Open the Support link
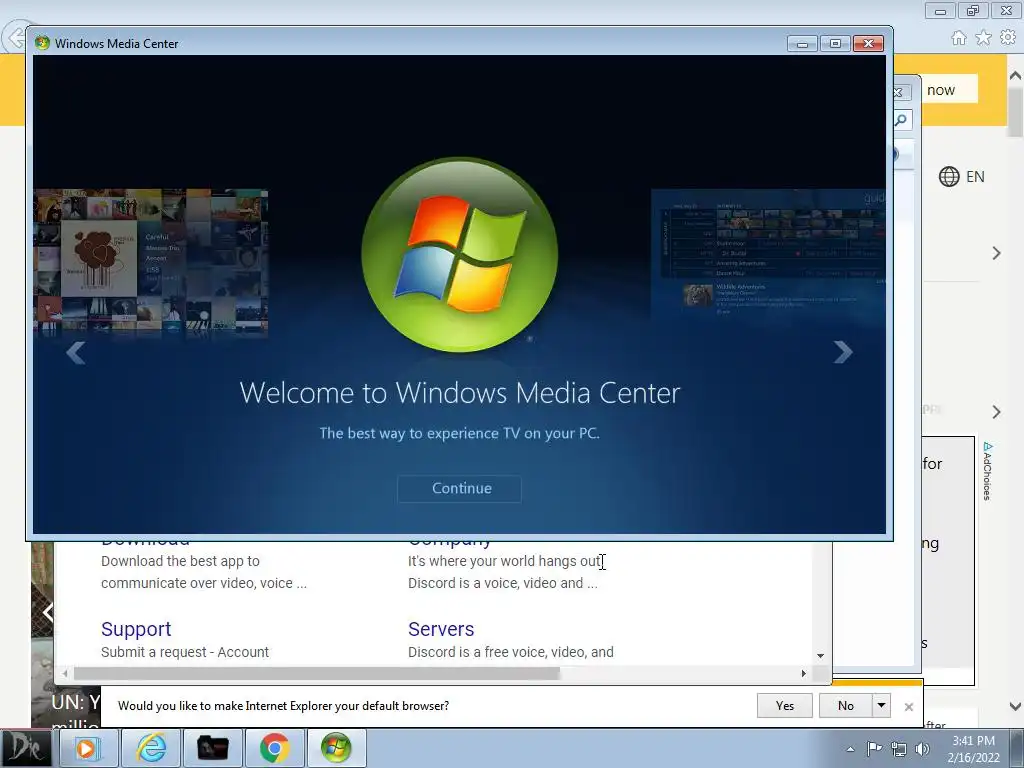1024x768 pixels. click(x=136, y=628)
